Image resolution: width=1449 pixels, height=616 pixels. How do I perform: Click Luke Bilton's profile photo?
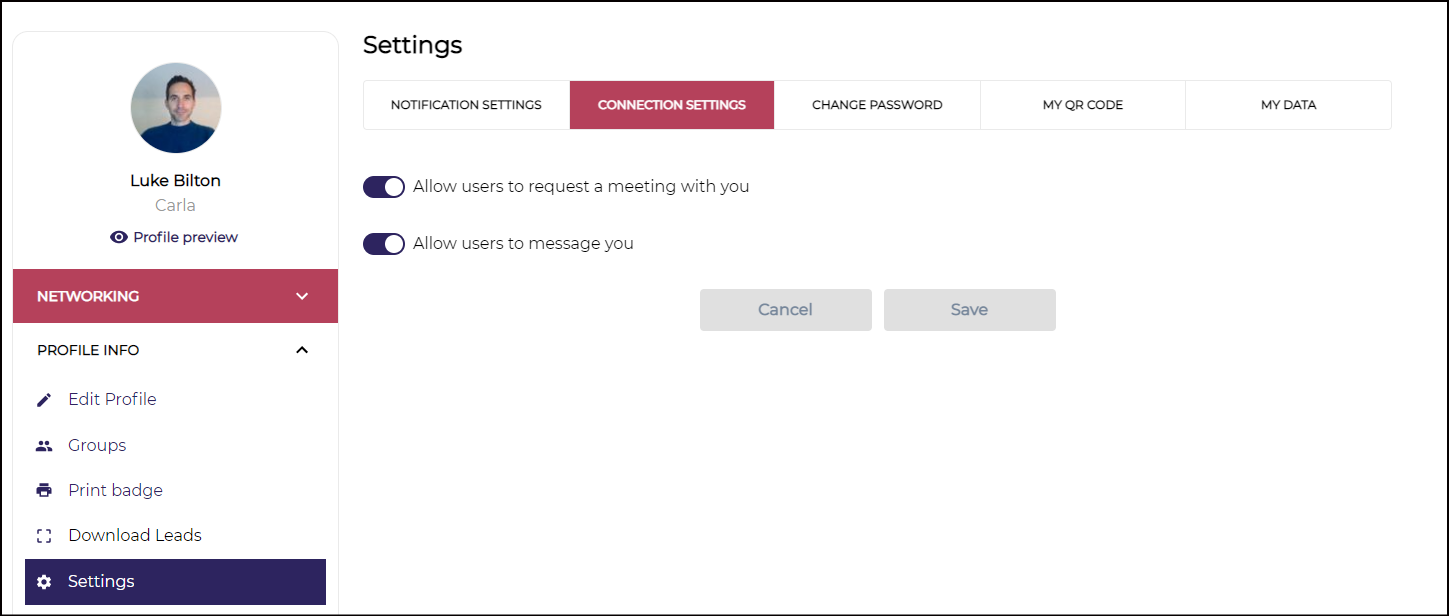click(176, 108)
